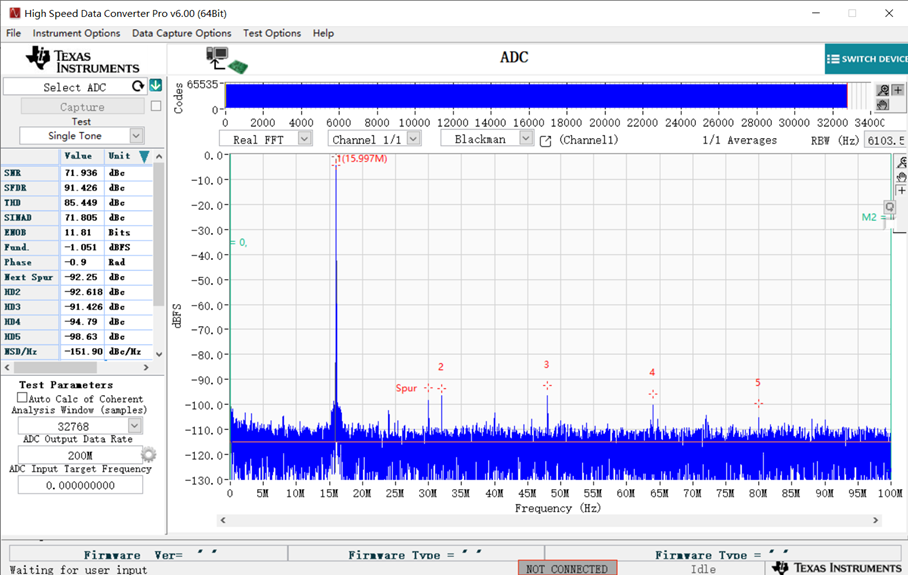Image resolution: width=908 pixels, height=575 pixels.
Task: Click the SINAD row label
Action: (18, 217)
